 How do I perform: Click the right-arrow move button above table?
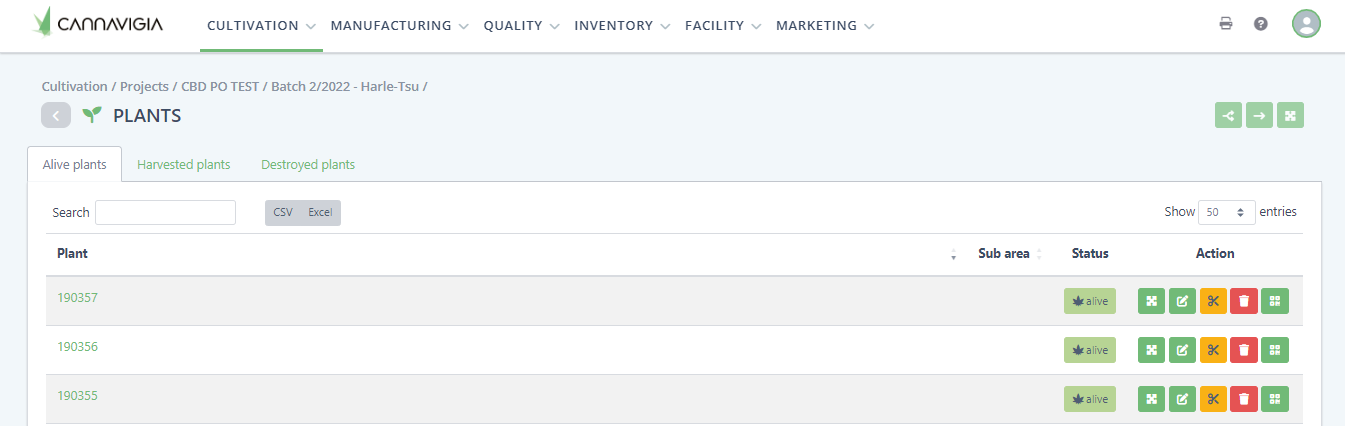[x=1259, y=115]
